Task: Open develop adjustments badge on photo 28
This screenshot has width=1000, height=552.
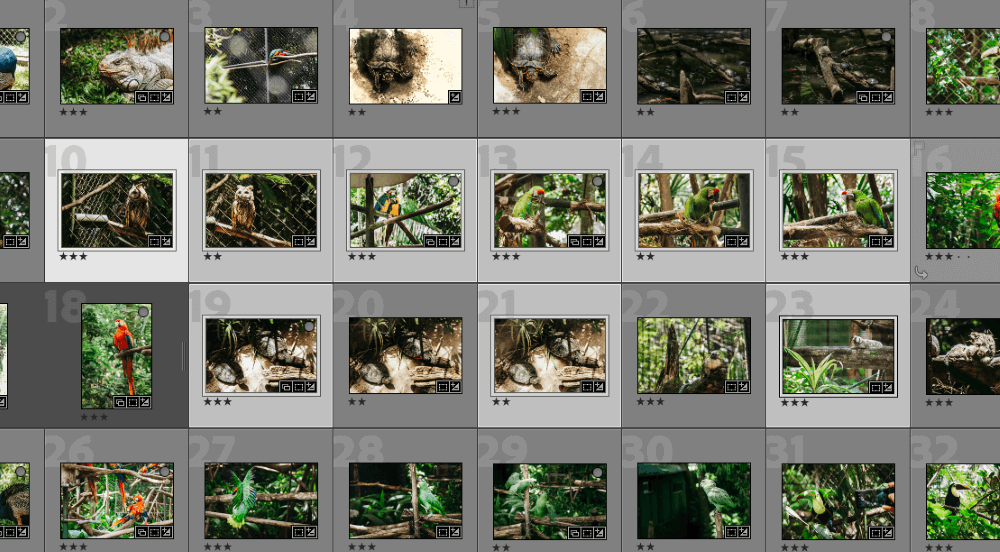Action: click(x=455, y=532)
